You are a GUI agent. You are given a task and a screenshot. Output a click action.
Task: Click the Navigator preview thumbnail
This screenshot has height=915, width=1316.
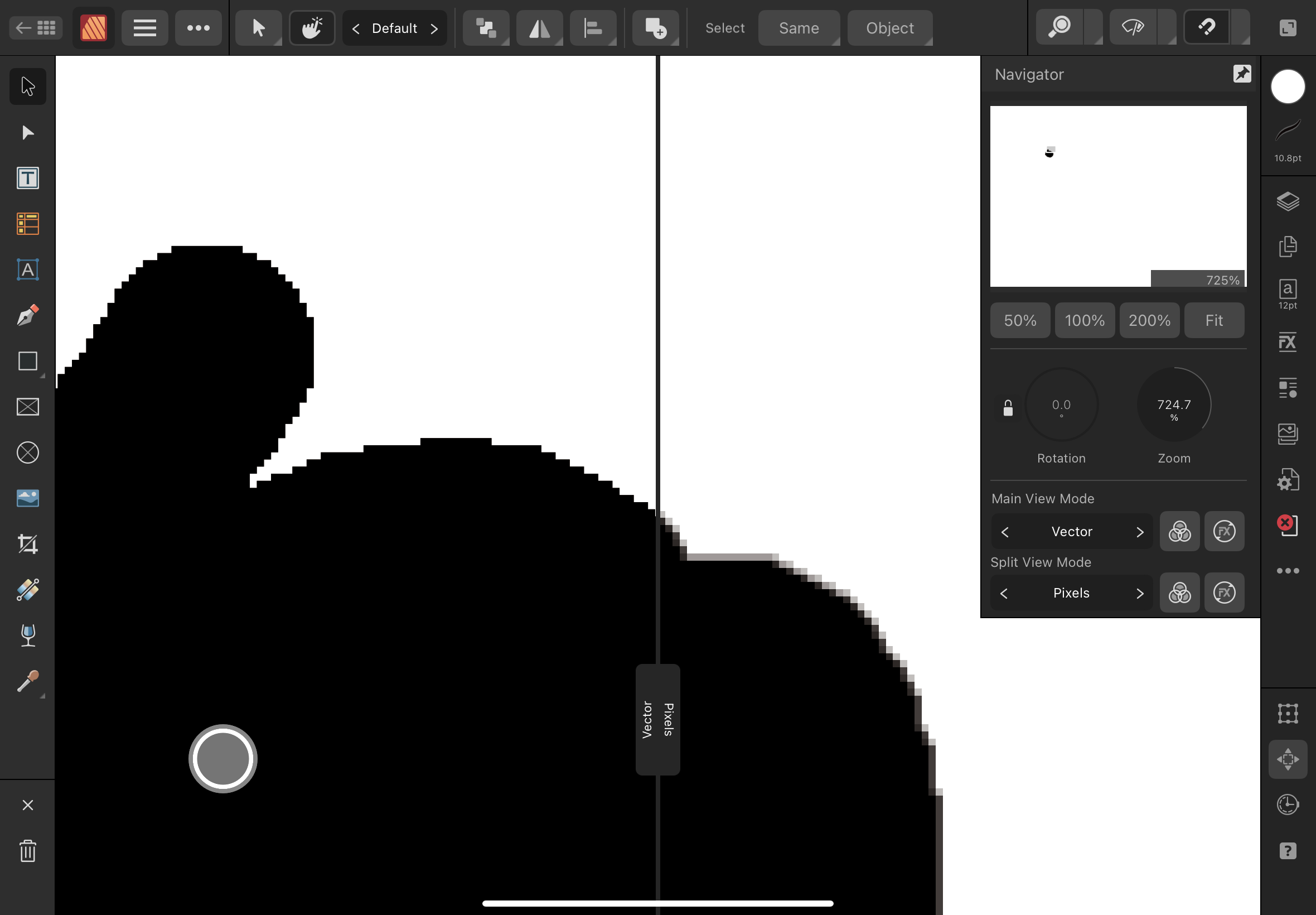point(1118,196)
